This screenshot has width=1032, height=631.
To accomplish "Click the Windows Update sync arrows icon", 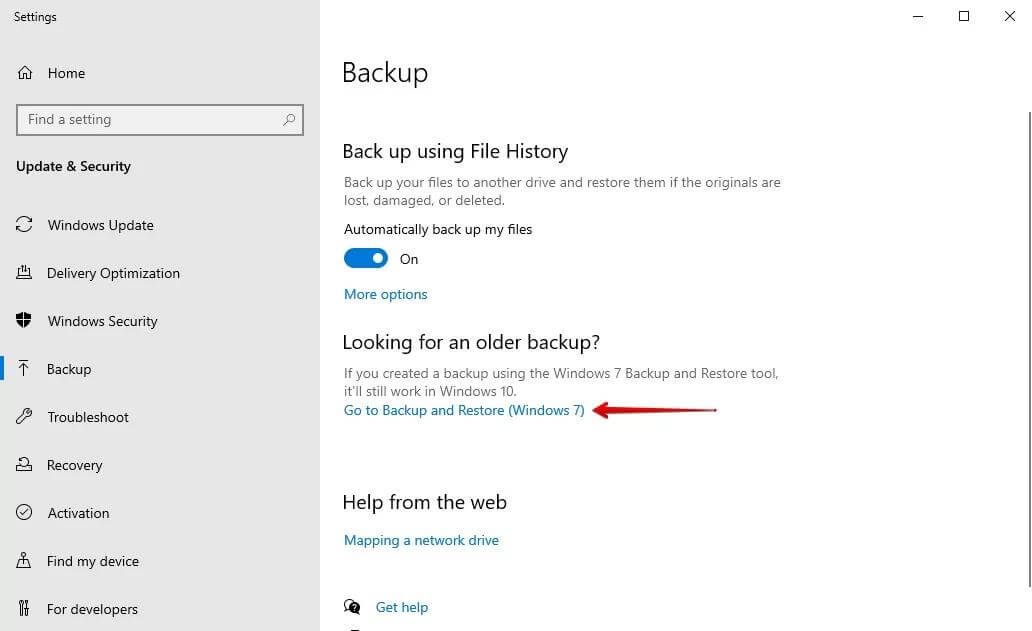I will (x=24, y=224).
